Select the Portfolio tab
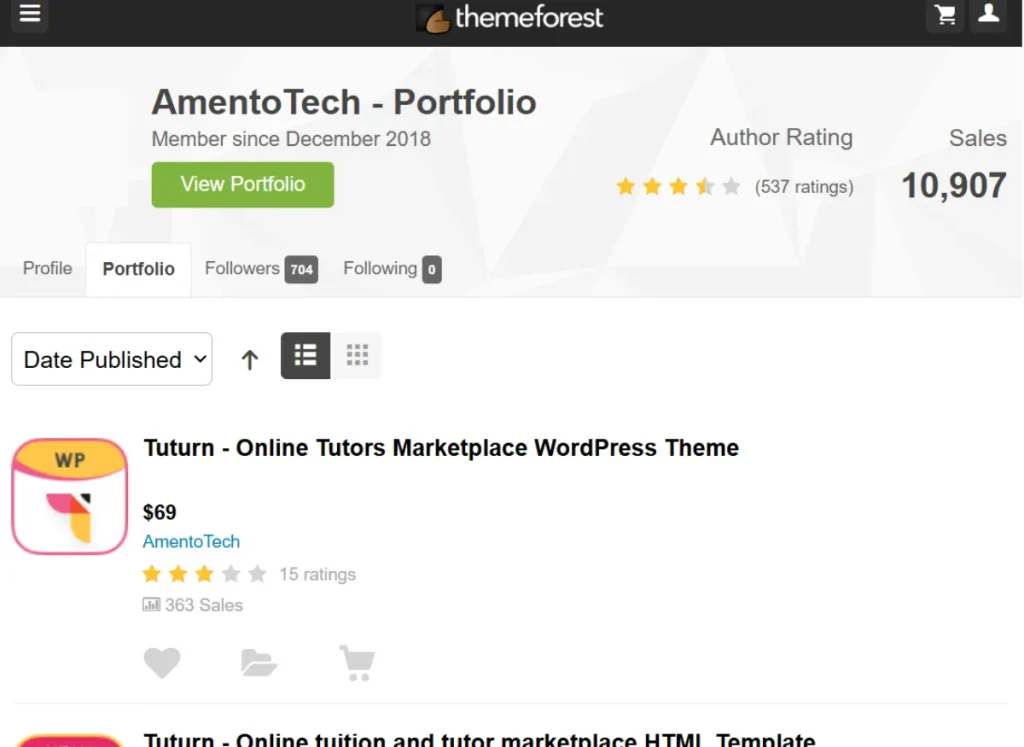The height and width of the screenshot is (747, 1024). click(138, 269)
